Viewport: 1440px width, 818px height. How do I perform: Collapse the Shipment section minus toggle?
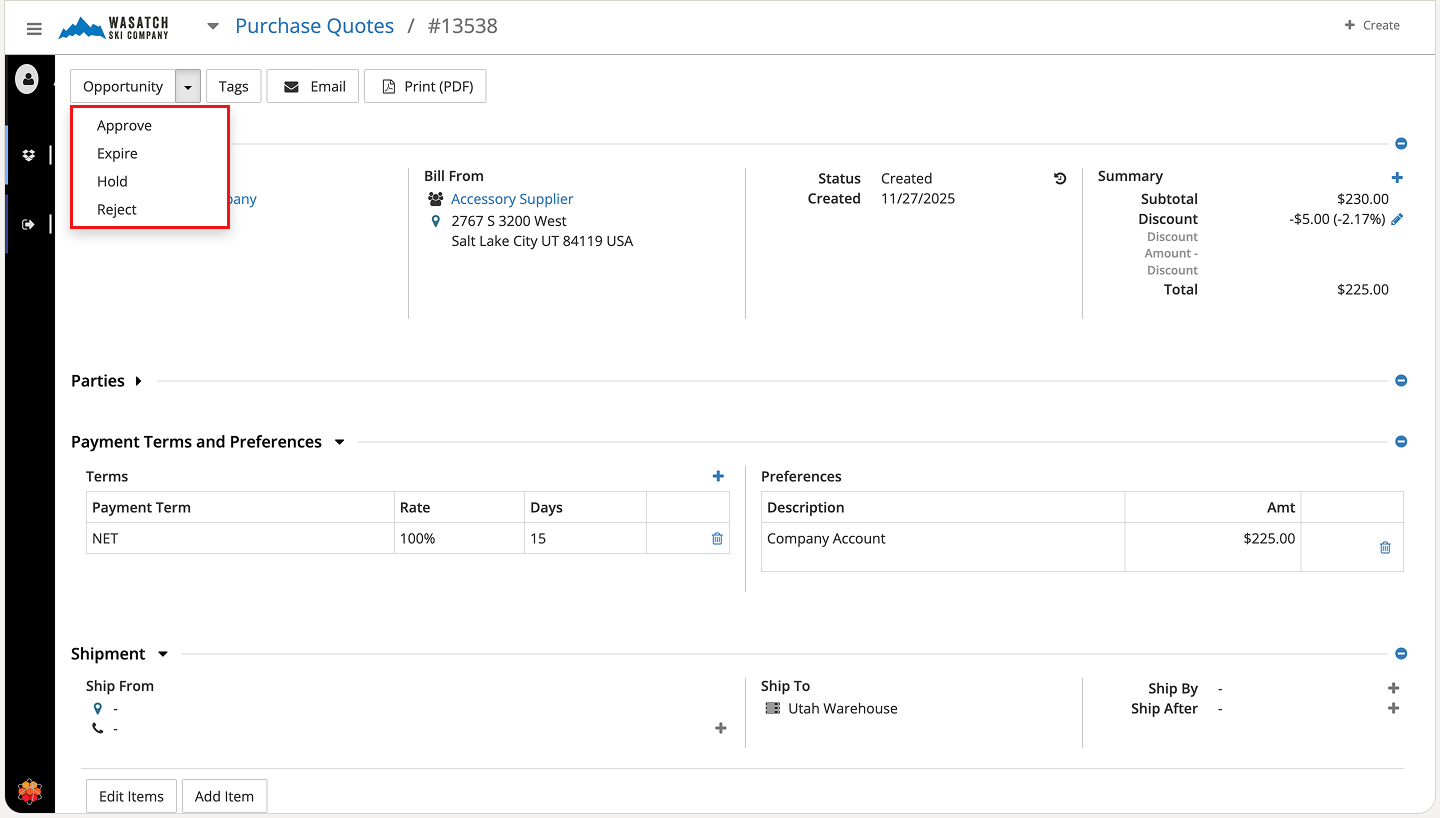(1401, 654)
